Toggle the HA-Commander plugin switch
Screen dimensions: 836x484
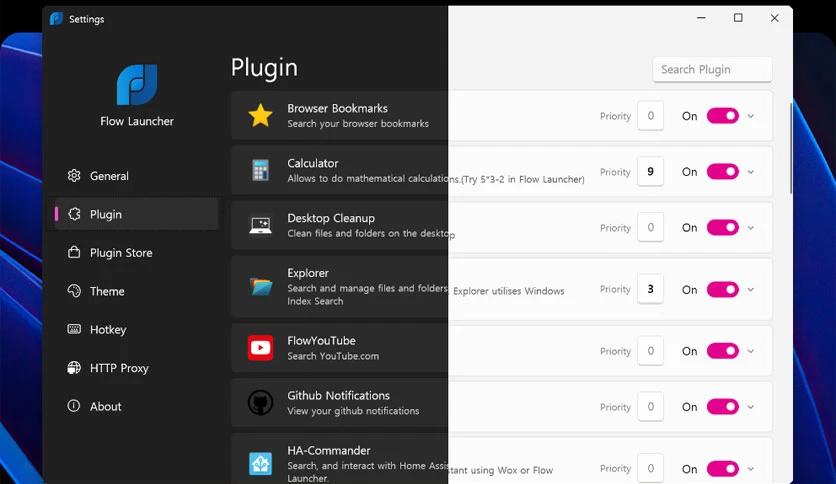click(722, 469)
